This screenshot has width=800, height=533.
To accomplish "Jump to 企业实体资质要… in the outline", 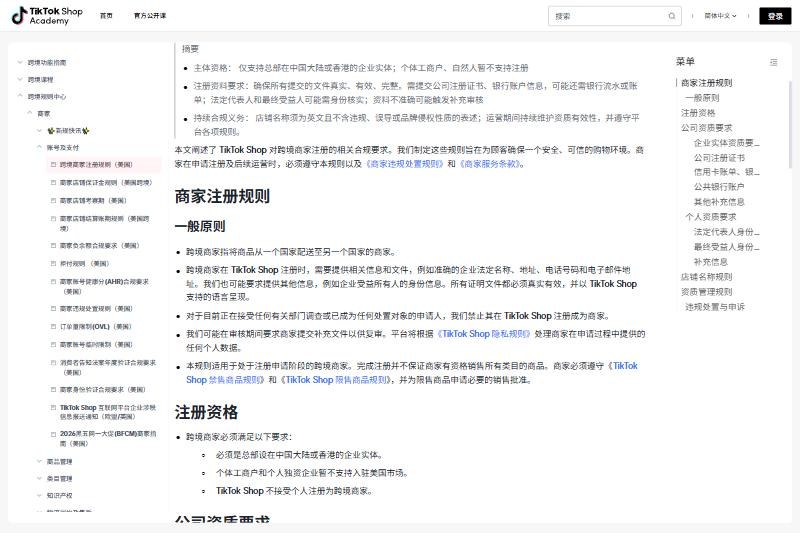I will [727, 143].
